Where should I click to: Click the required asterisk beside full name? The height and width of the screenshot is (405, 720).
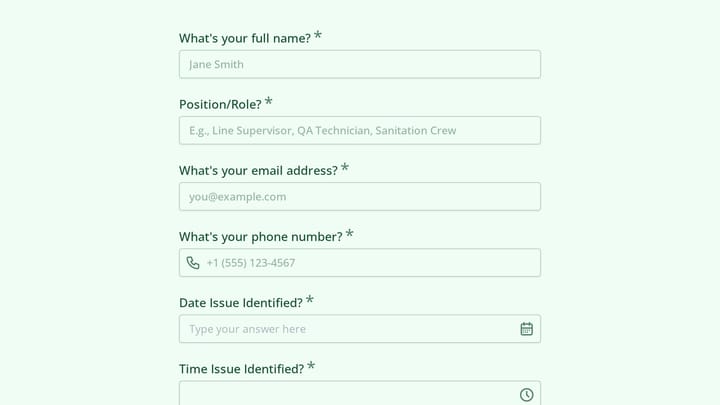tap(318, 35)
